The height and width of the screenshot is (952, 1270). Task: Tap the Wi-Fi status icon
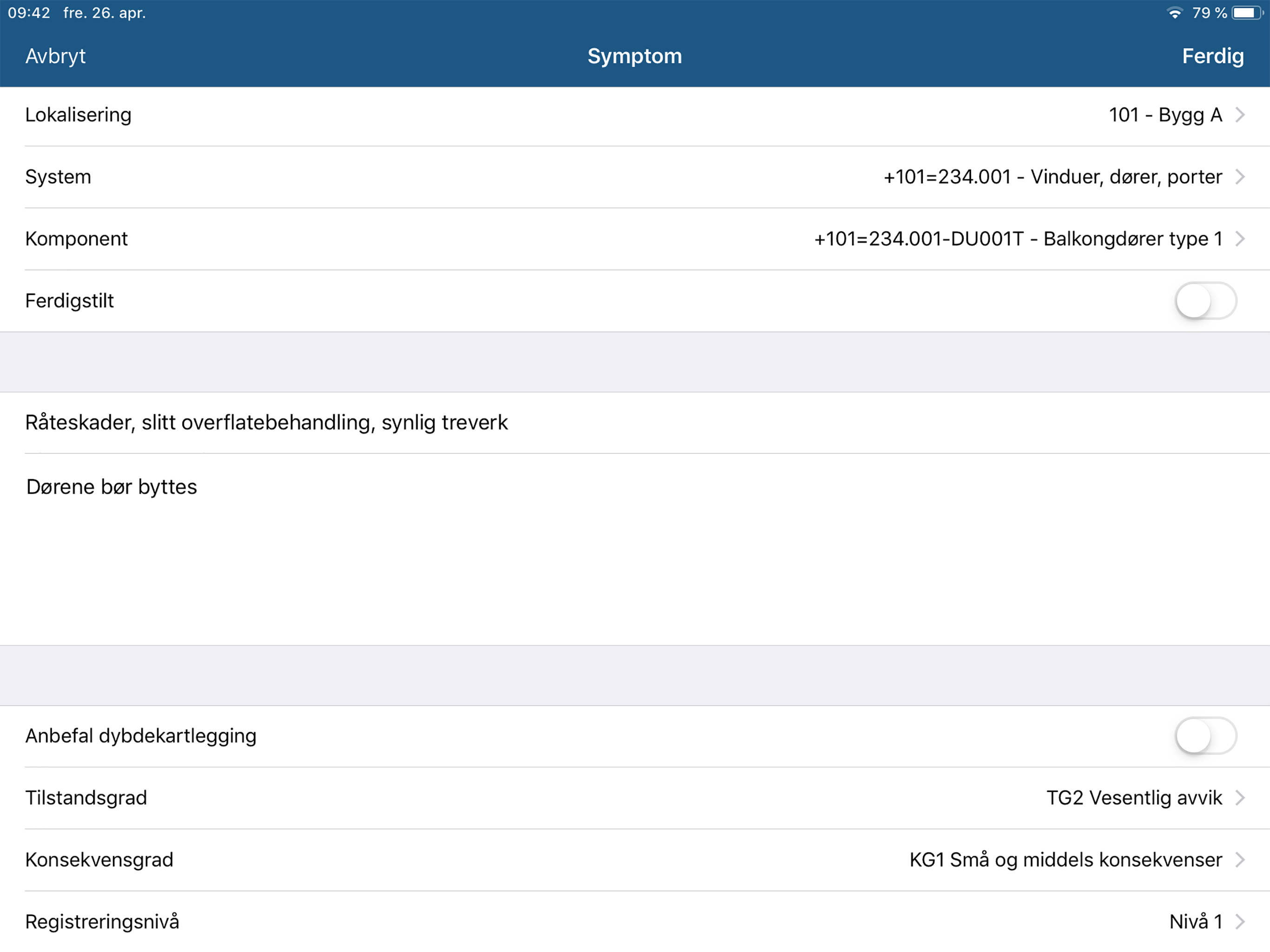click(1175, 13)
